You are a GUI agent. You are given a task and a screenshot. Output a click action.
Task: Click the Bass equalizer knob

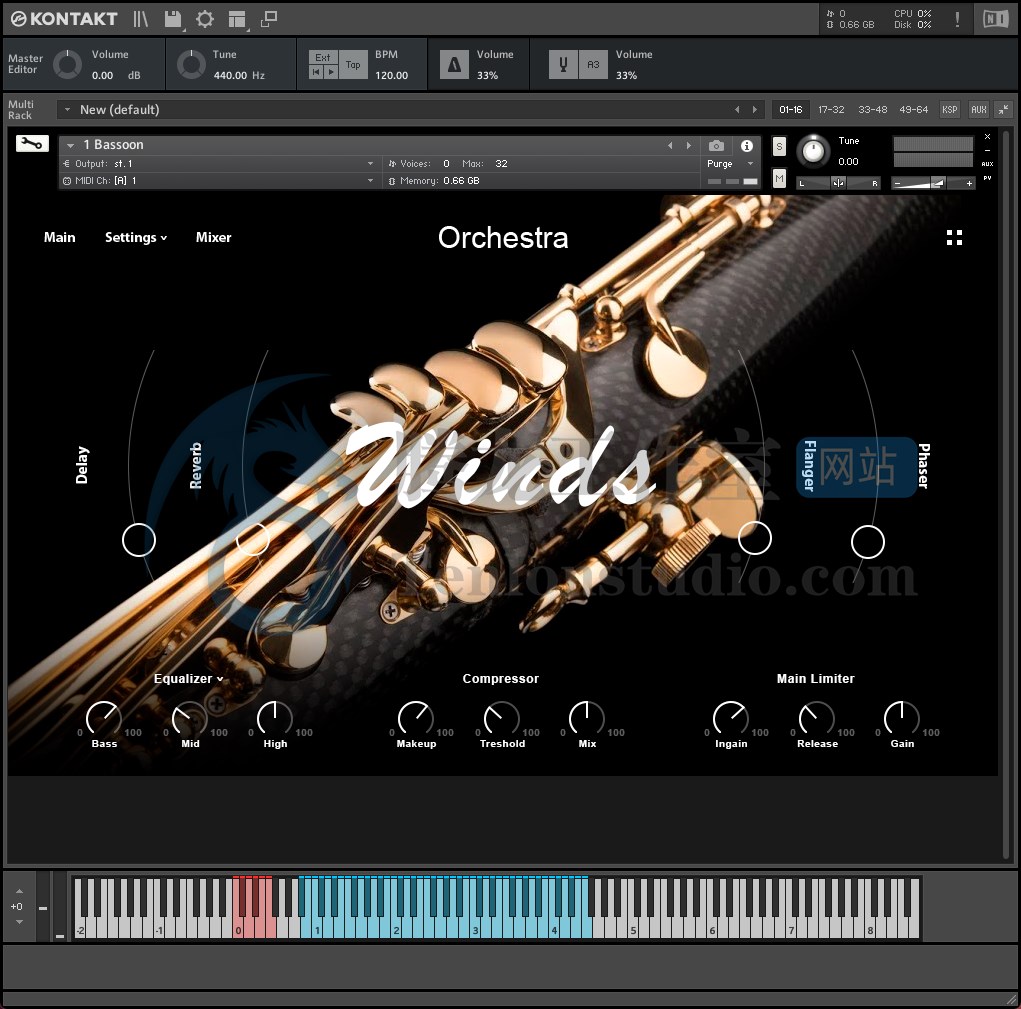point(104,719)
